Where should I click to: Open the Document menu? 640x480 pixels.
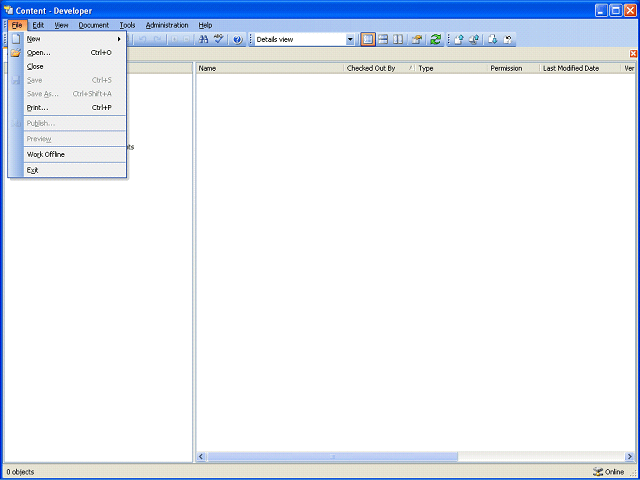tap(94, 25)
